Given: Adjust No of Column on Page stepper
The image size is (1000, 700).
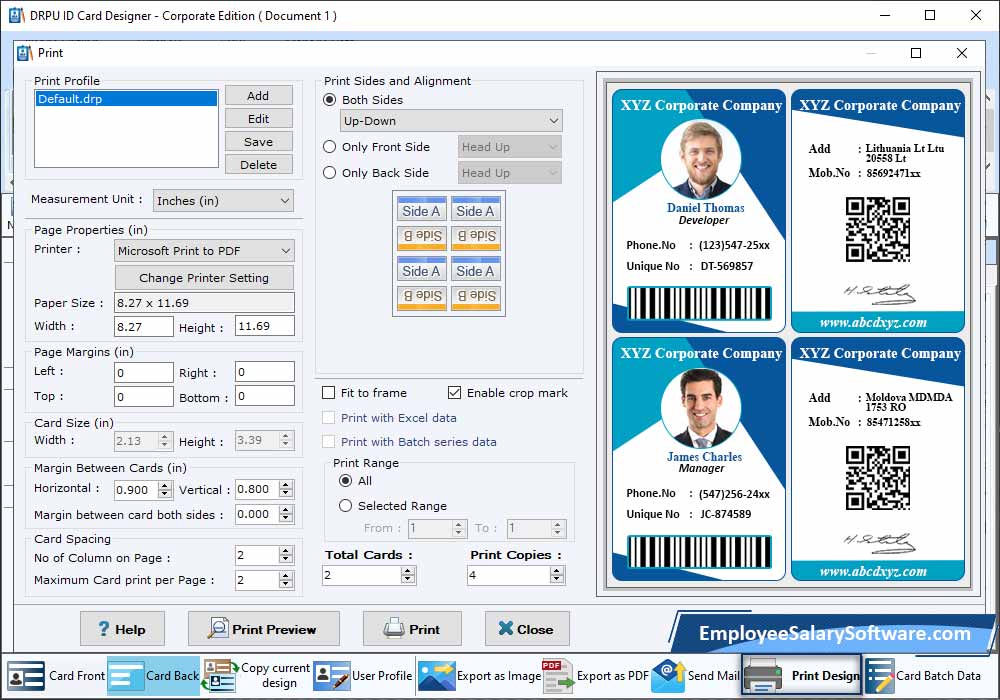Looking at the screenshot, I should pyautogui.click(x=286, y=555).
